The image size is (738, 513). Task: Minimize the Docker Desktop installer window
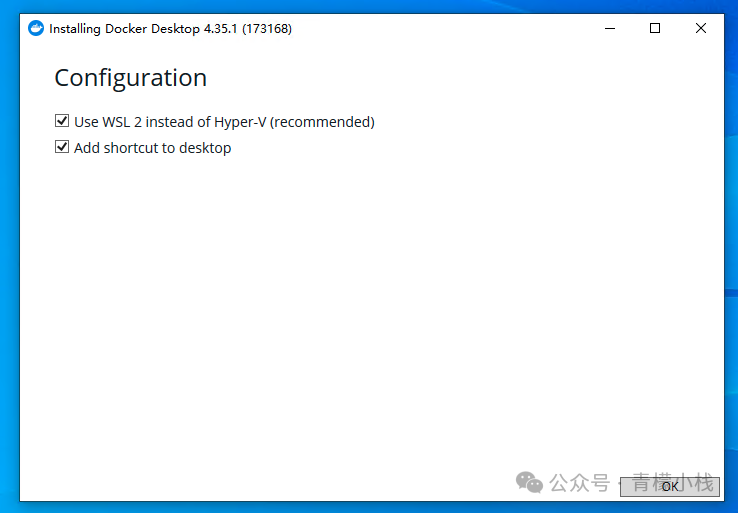[610, 28]
